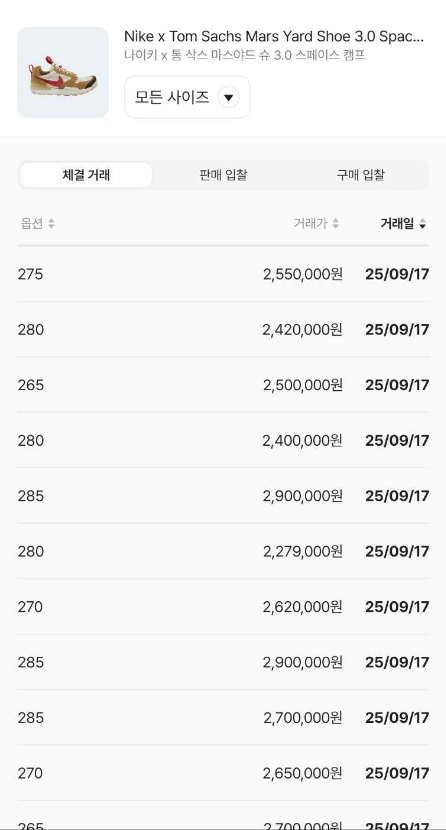The height and width of the screenshot is (830, 446).
Task: Sort by the 거래일 column header
Action: (x=403, y=223)
